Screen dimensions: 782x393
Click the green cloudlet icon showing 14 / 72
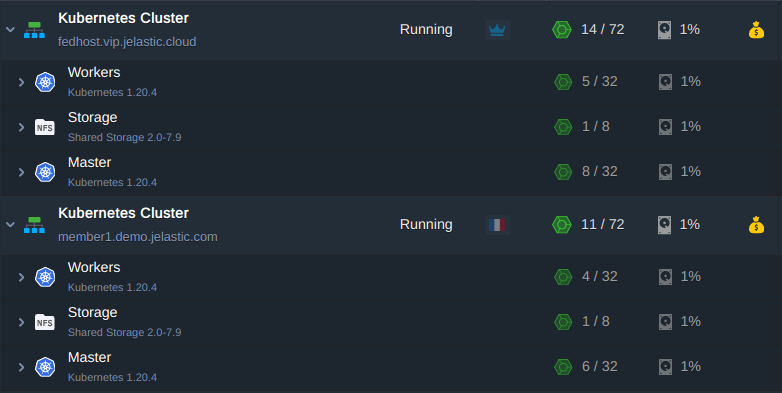[x=562, y=30]
